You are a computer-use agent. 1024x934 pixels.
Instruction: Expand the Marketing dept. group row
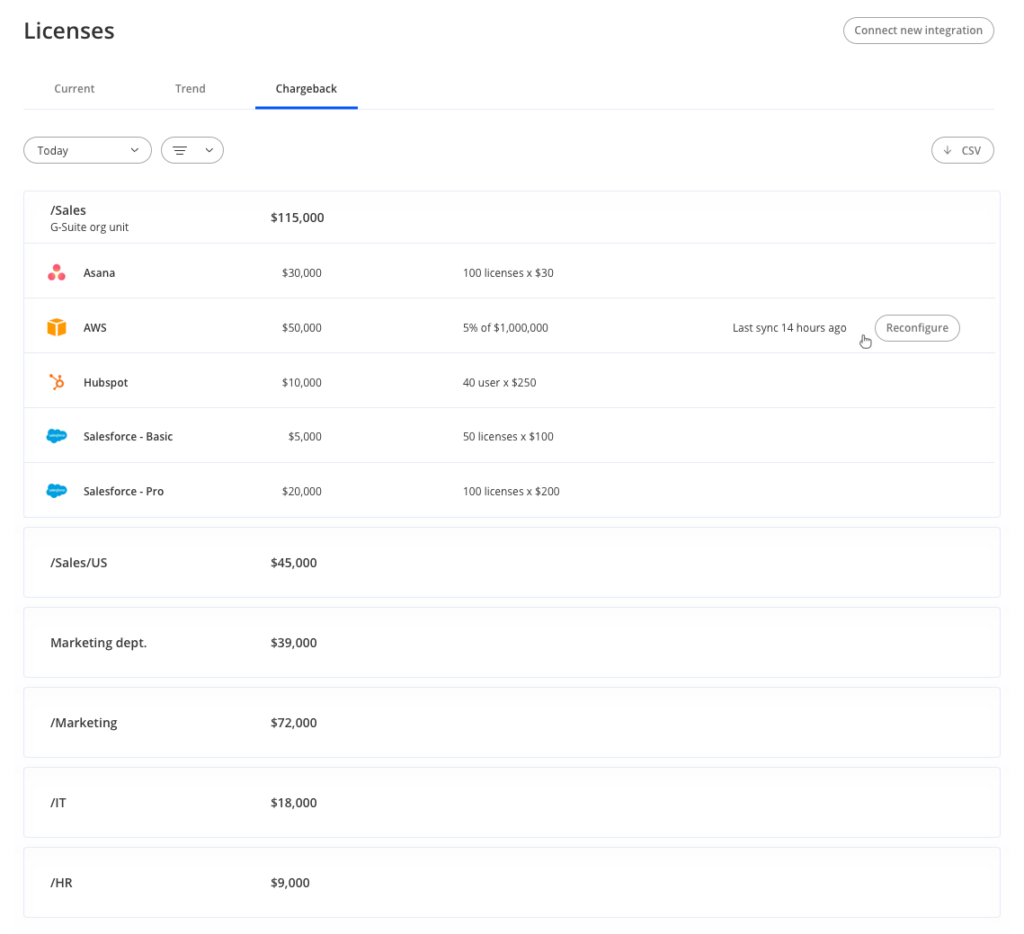tap(511, 643)
